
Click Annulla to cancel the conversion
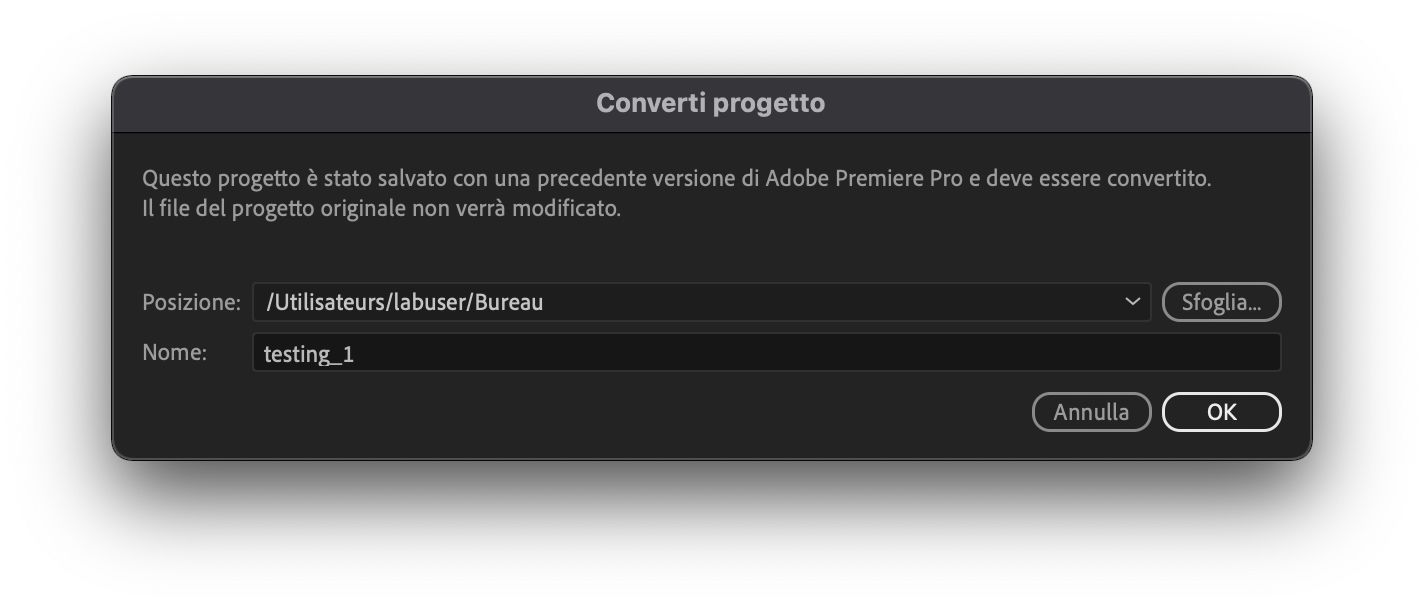click(1091, 411)
